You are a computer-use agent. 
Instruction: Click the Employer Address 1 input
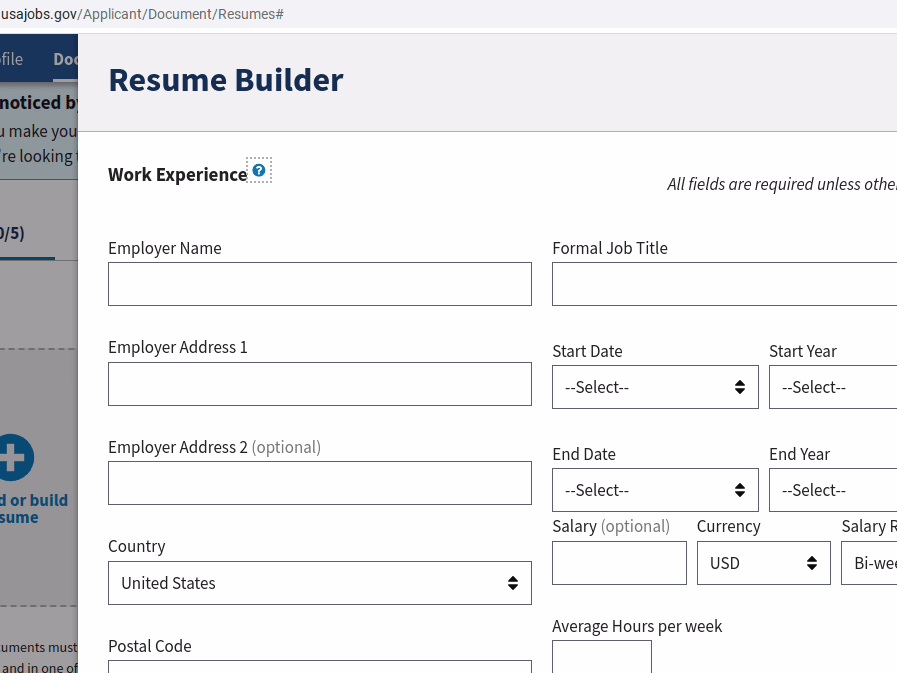coord(320,384)
